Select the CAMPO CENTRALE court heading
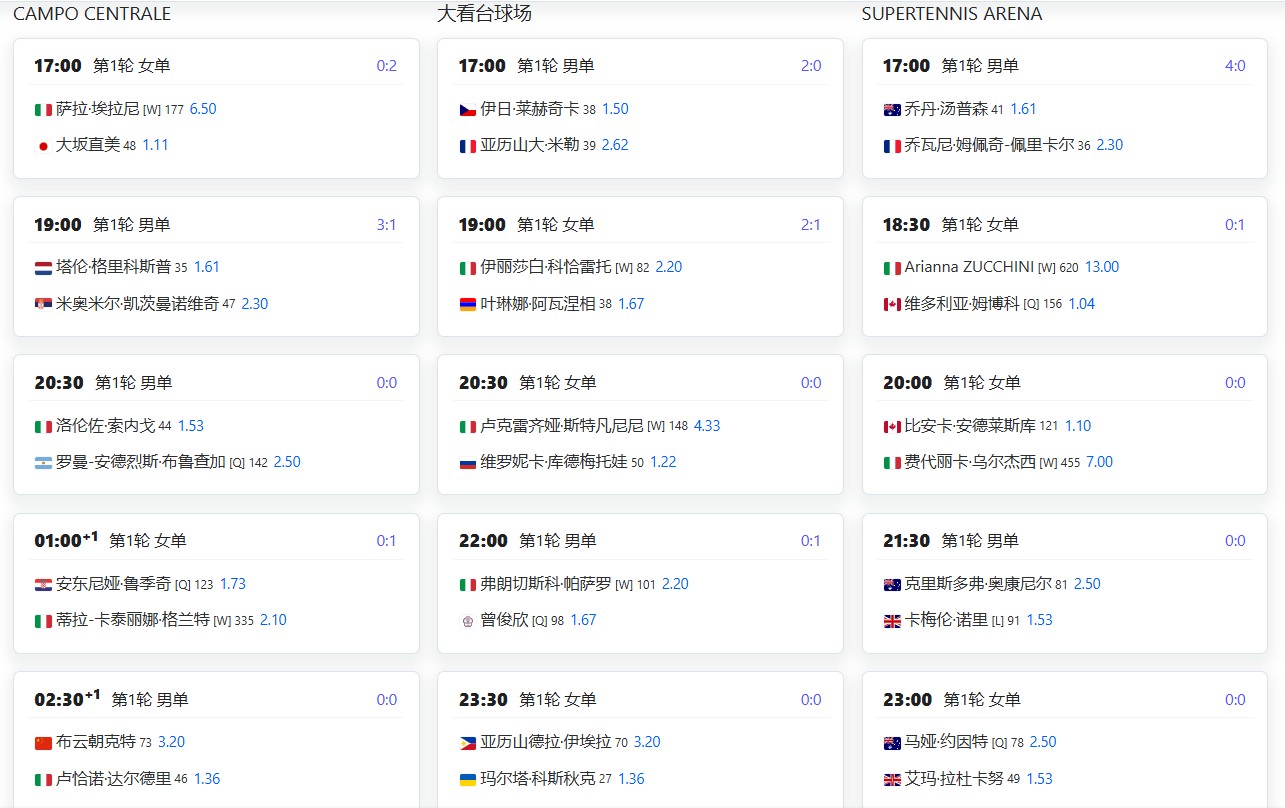 pos(92,14)
